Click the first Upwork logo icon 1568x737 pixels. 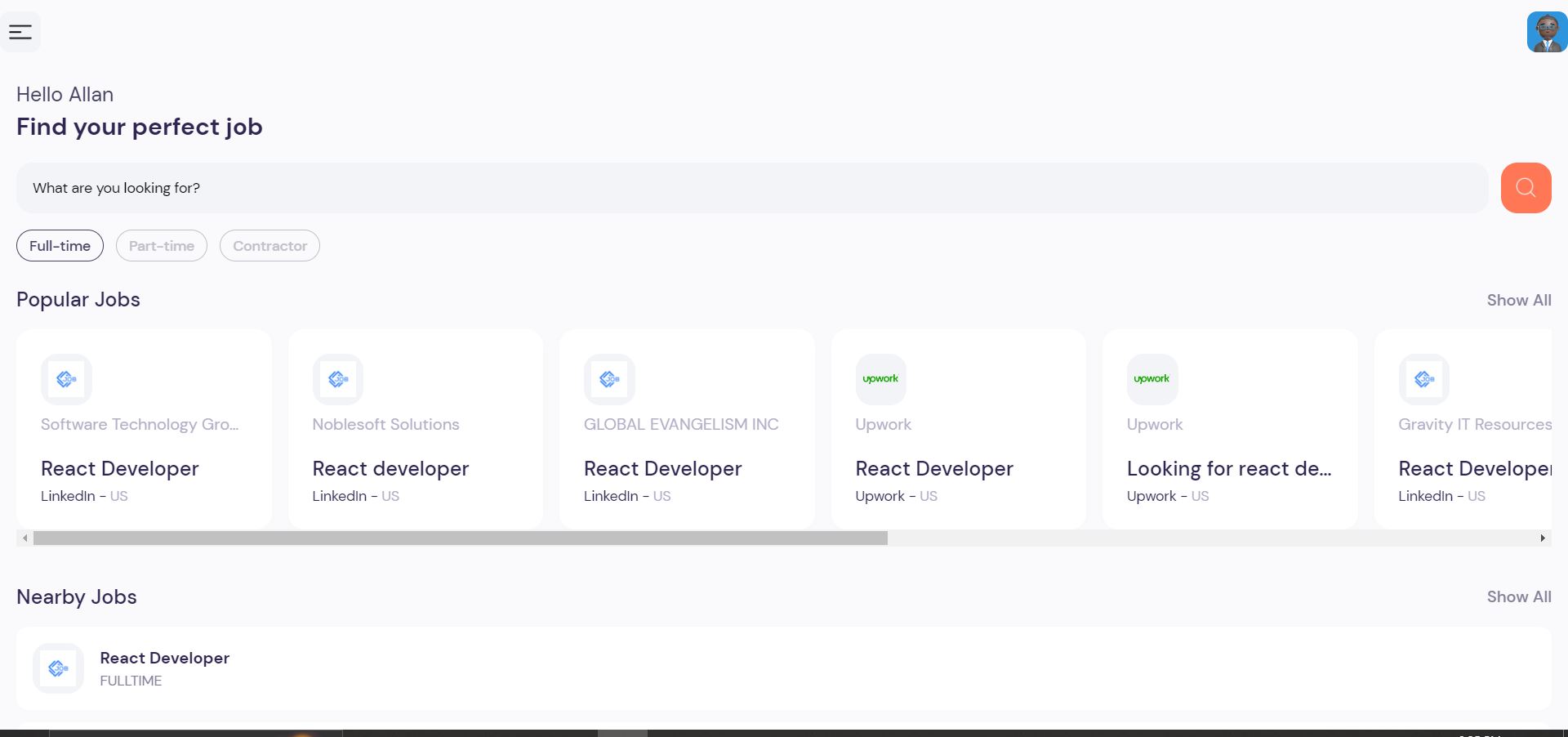(x=880, y=379)
